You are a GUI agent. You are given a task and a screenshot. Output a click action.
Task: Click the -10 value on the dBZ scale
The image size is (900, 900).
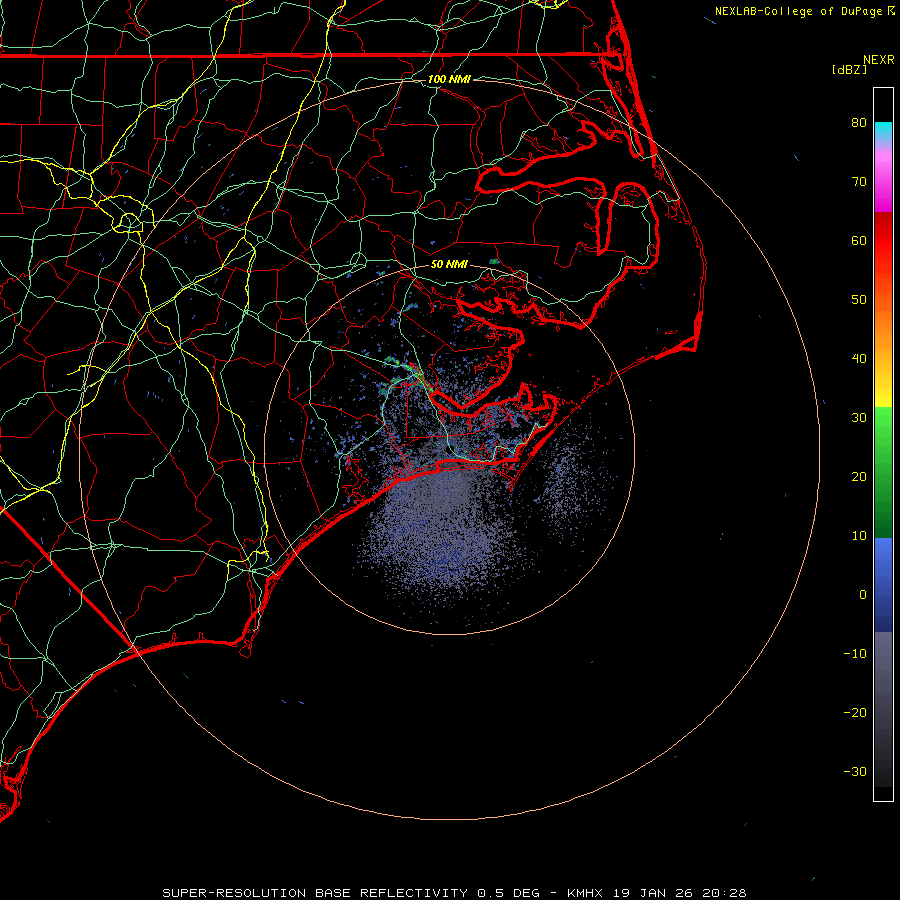(855, 654)
